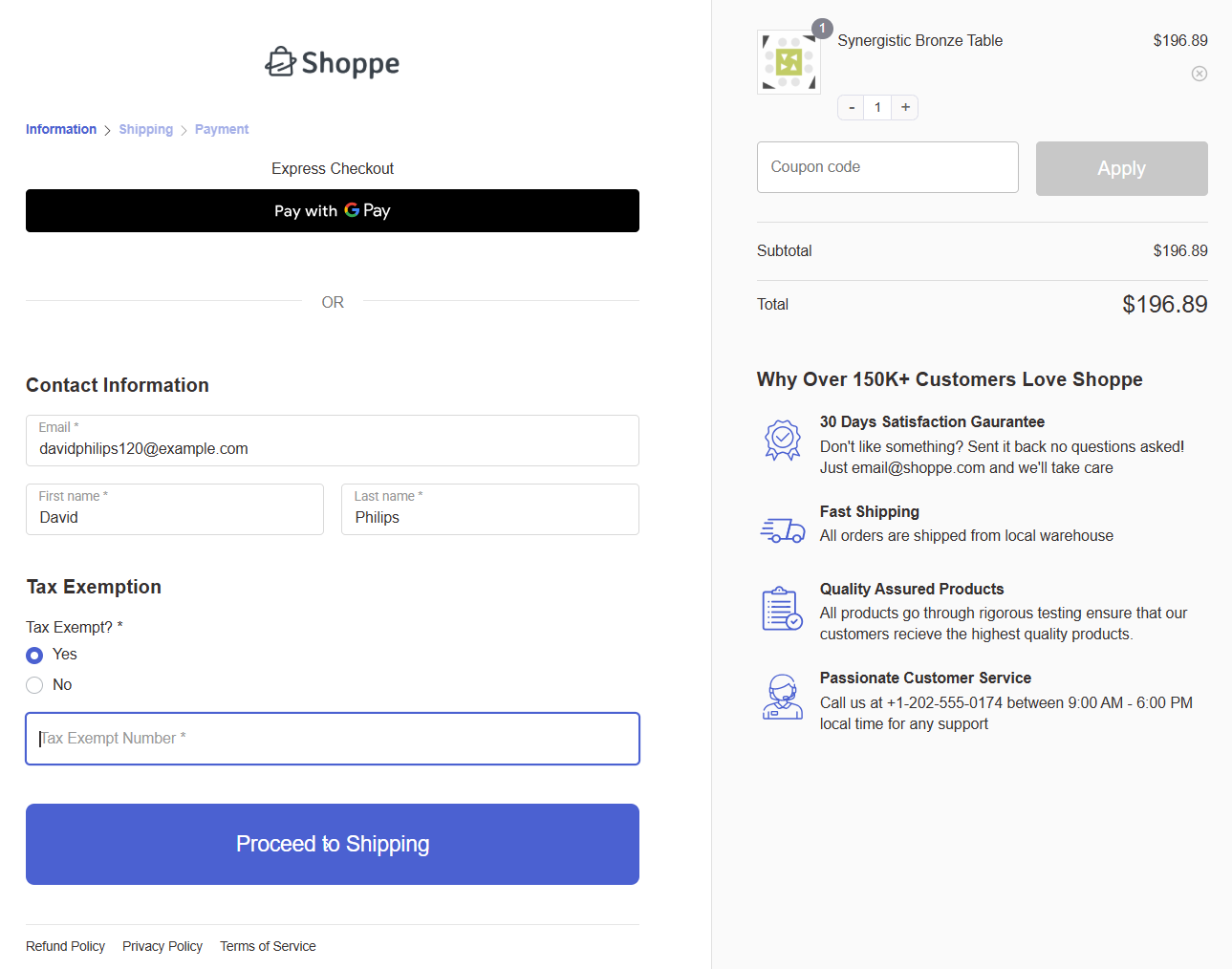Click the Synergistic Bronze Table thumbnail

click(789, 61)
